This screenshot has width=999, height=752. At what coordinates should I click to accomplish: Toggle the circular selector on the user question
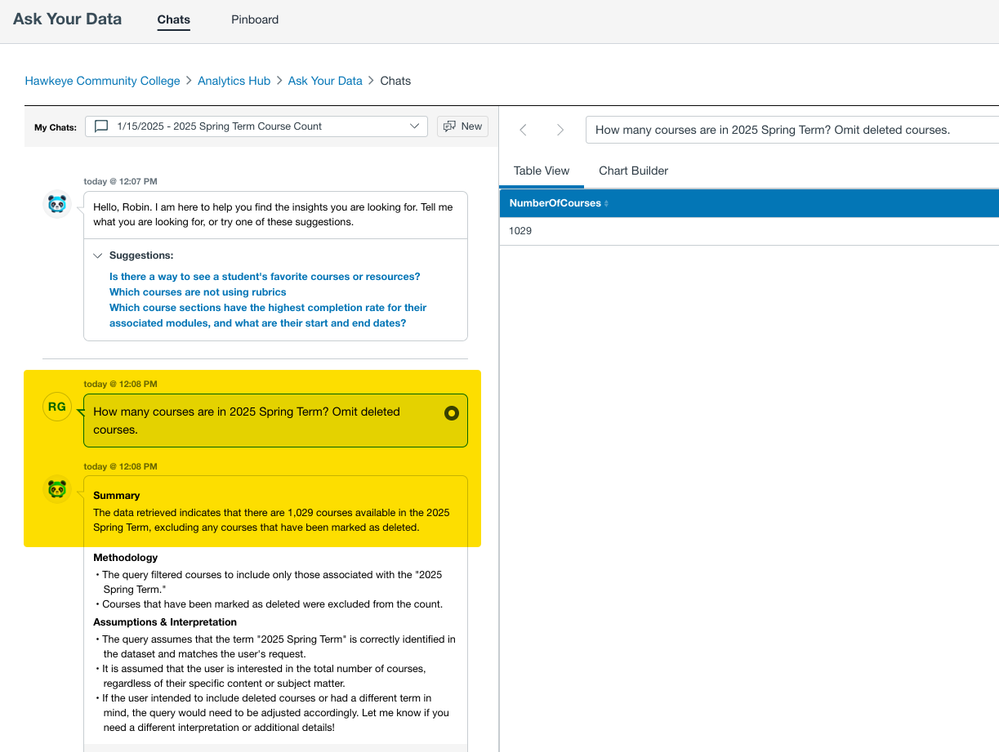451,412
